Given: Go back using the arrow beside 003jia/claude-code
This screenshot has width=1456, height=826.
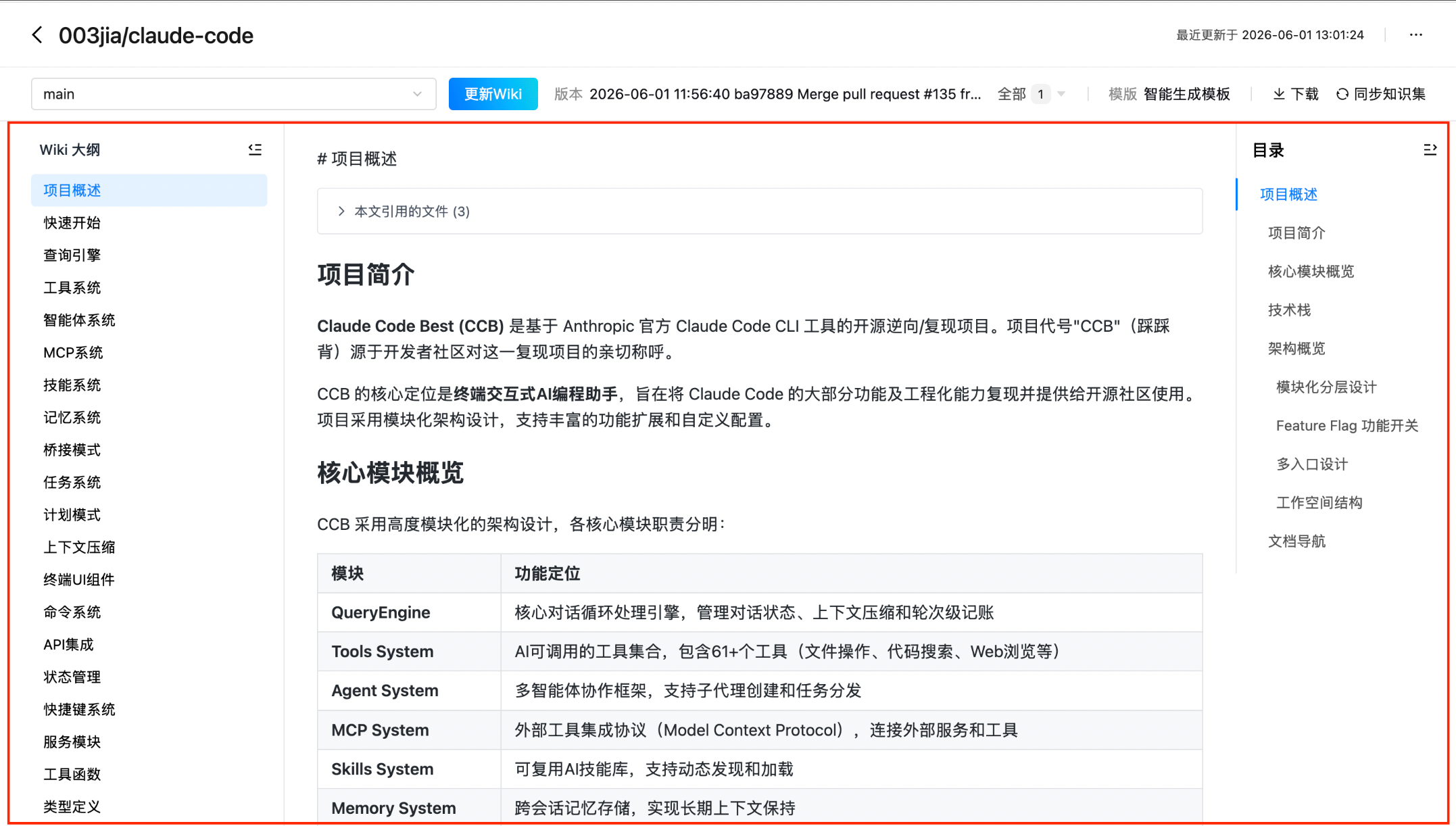Looking at the screenshot, I should click(x=37, y=35).
